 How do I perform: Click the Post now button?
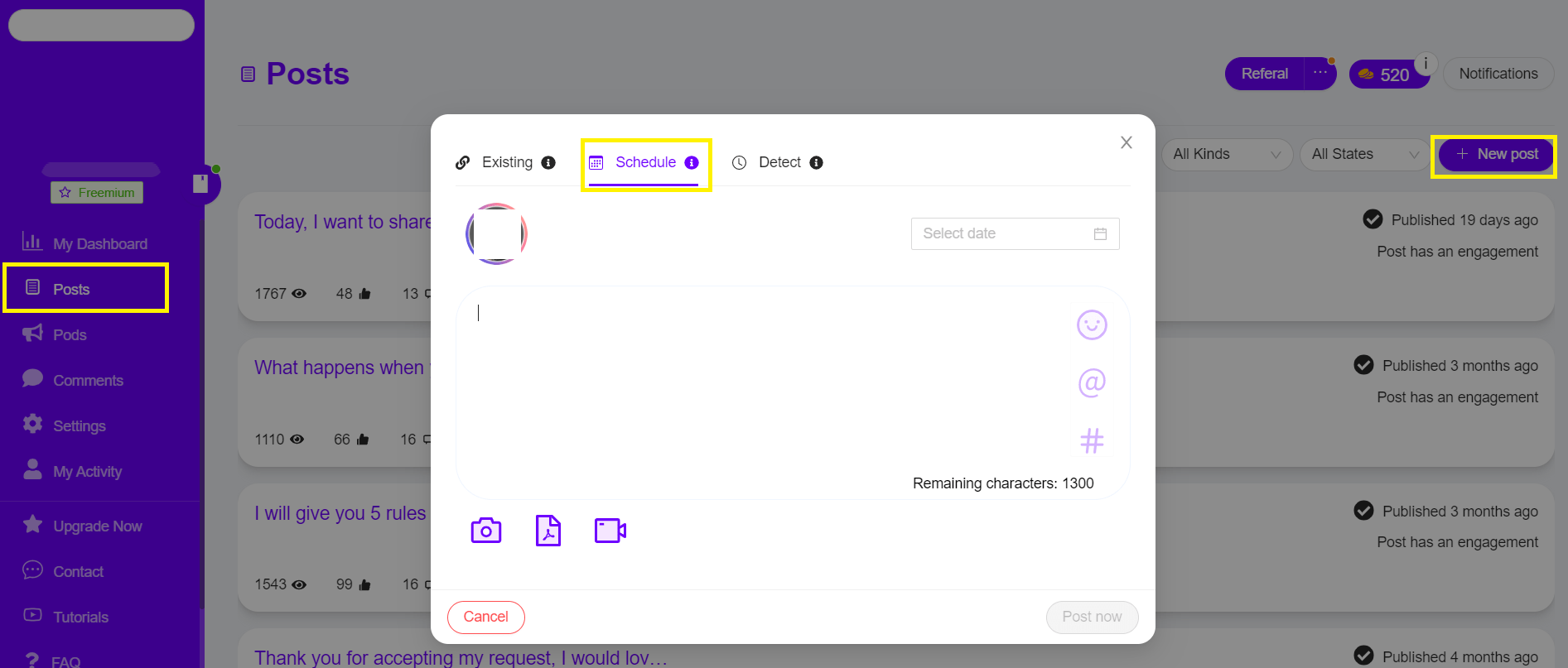tap(1091, 618)
